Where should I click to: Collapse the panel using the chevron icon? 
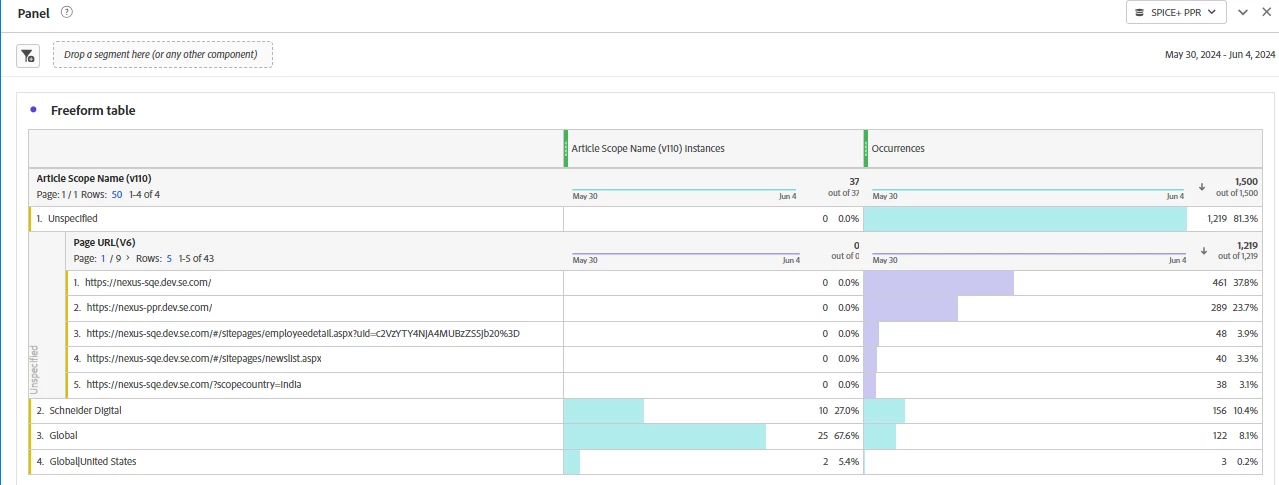(1243, 12)
